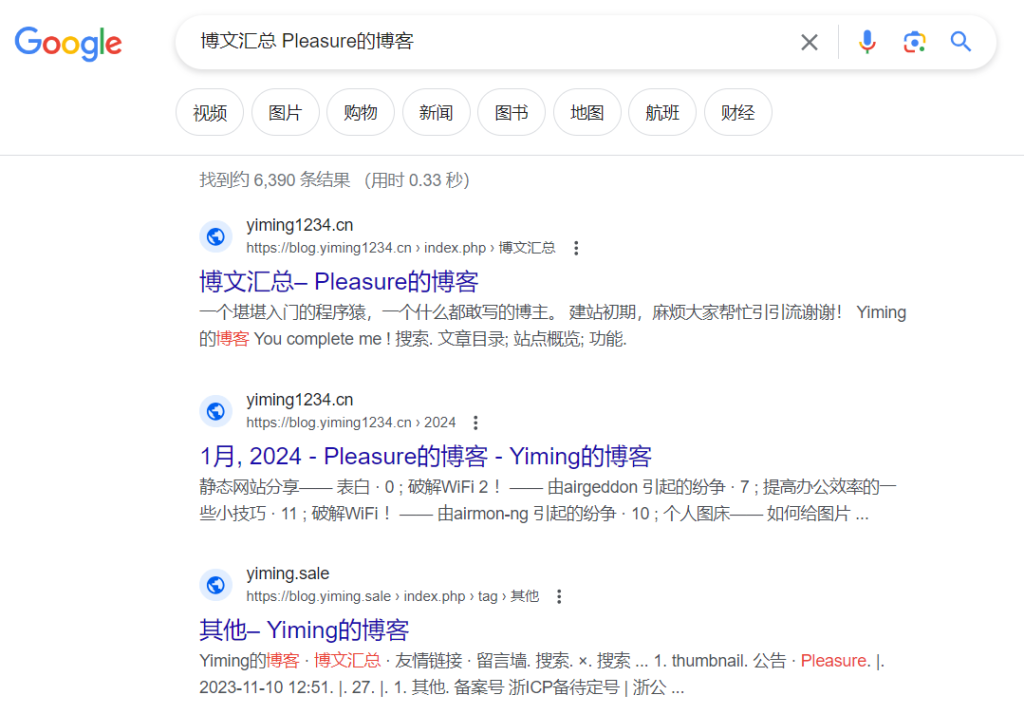The width and height of the screenshot is (1024, 714).
Task: Open the 财经 filter tab
Action: 738,113
